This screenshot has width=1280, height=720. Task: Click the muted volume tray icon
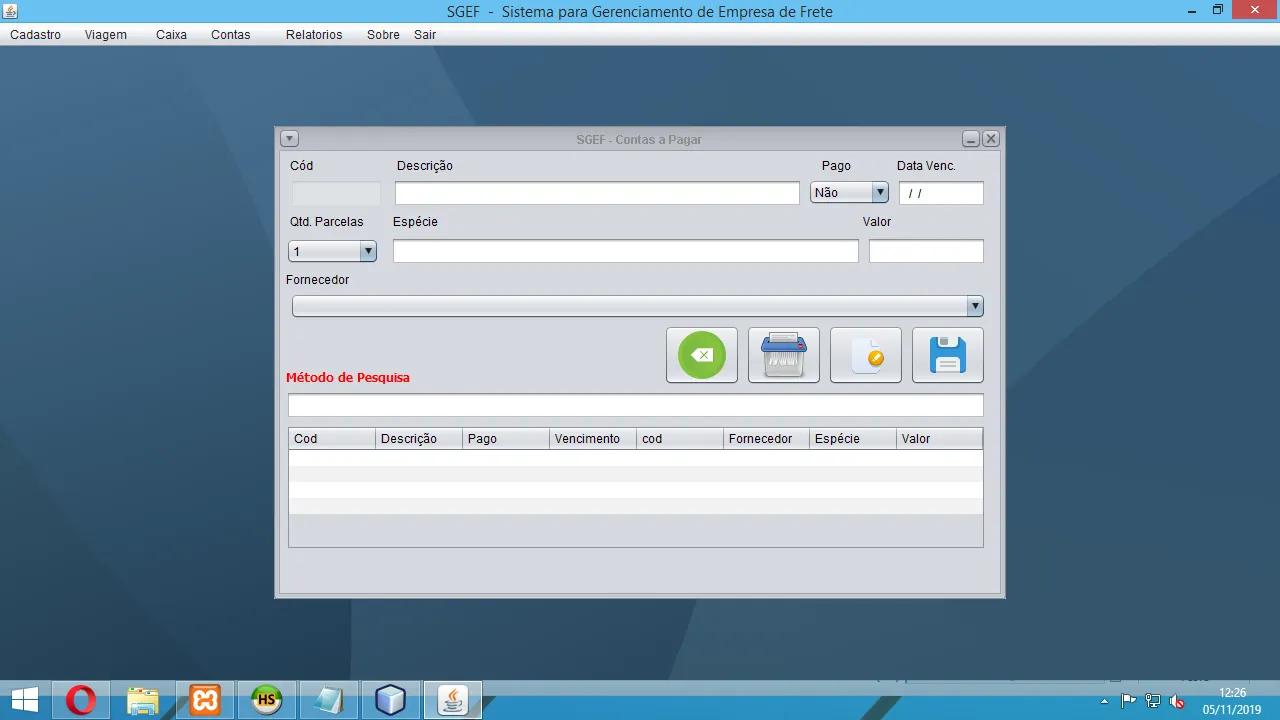coord(1177,701)
